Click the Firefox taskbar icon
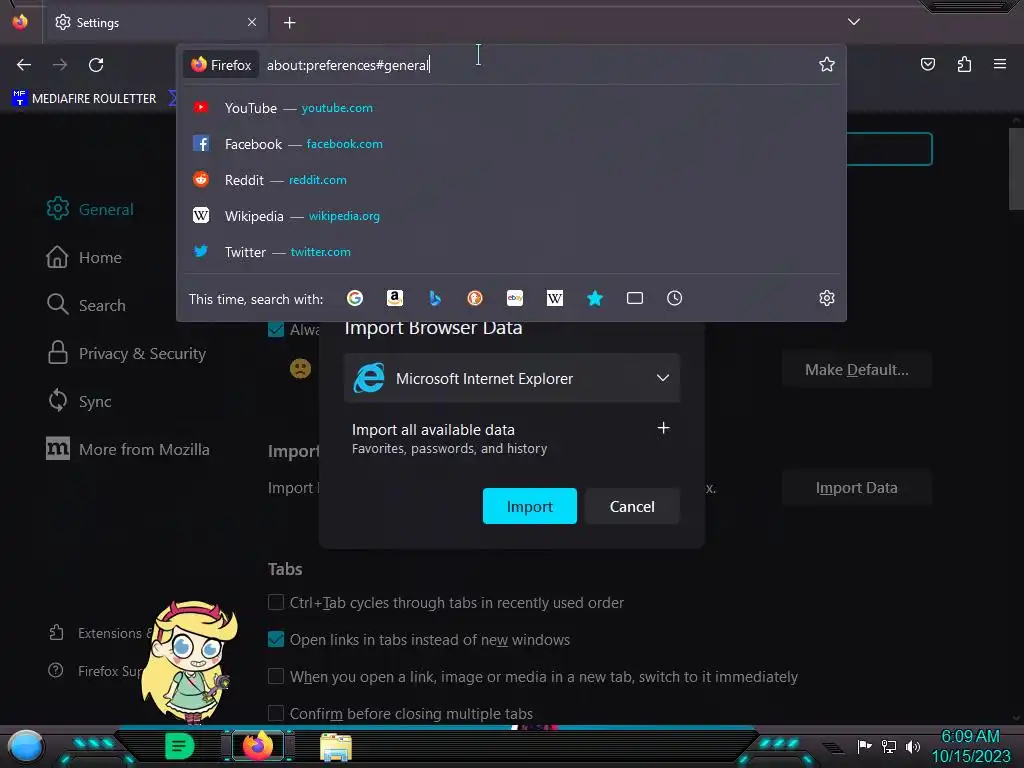Viewport: 1024px width, 768px height. tap(258, 746)
